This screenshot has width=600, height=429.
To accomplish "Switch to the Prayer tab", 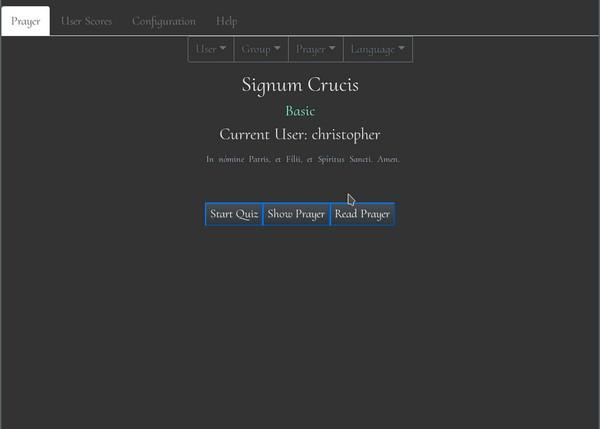I will (x=25, y=21).
